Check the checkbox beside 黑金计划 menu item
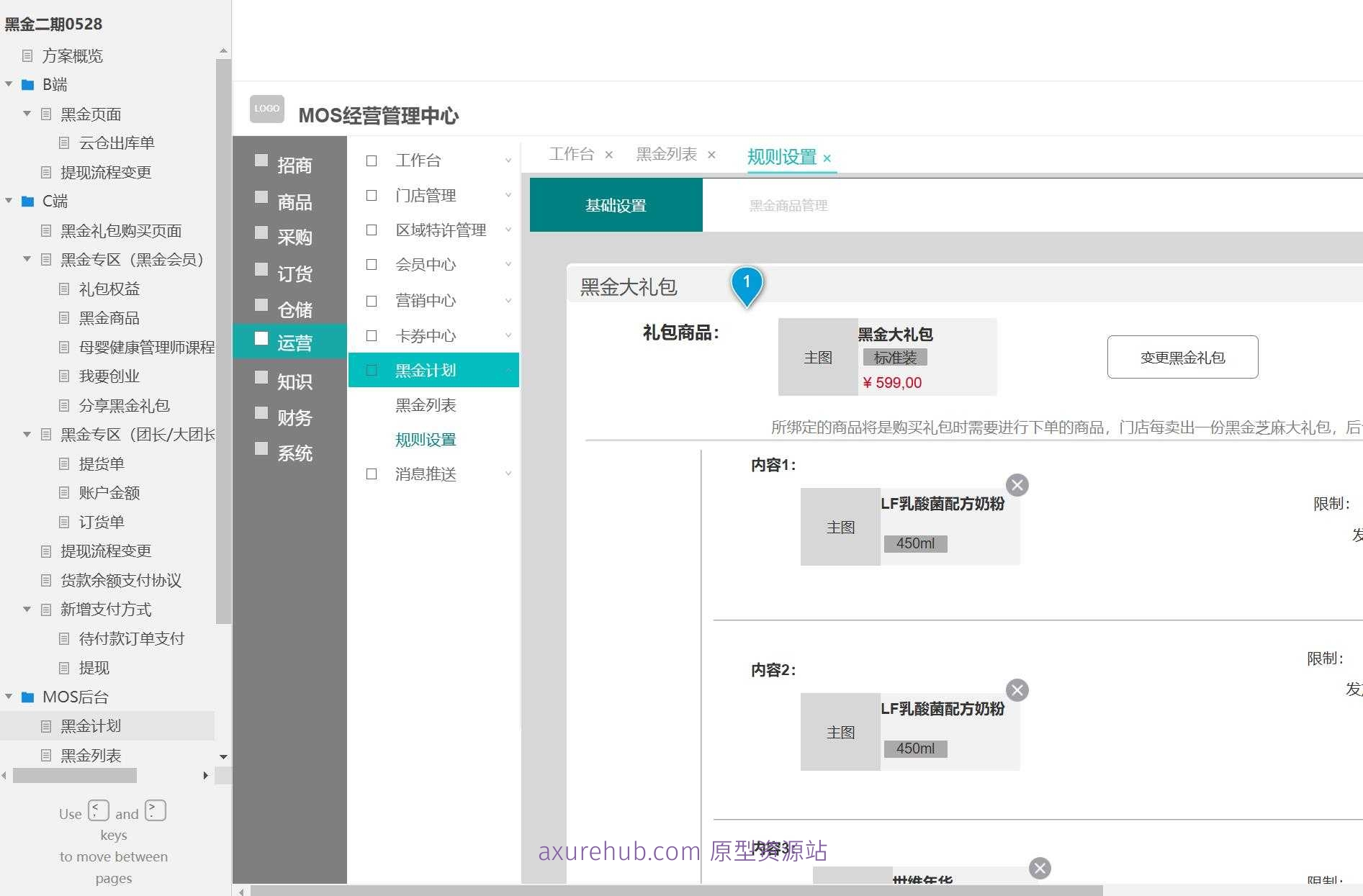The height and width of the screenshot is (896, 1363). [x=372, y=369]
